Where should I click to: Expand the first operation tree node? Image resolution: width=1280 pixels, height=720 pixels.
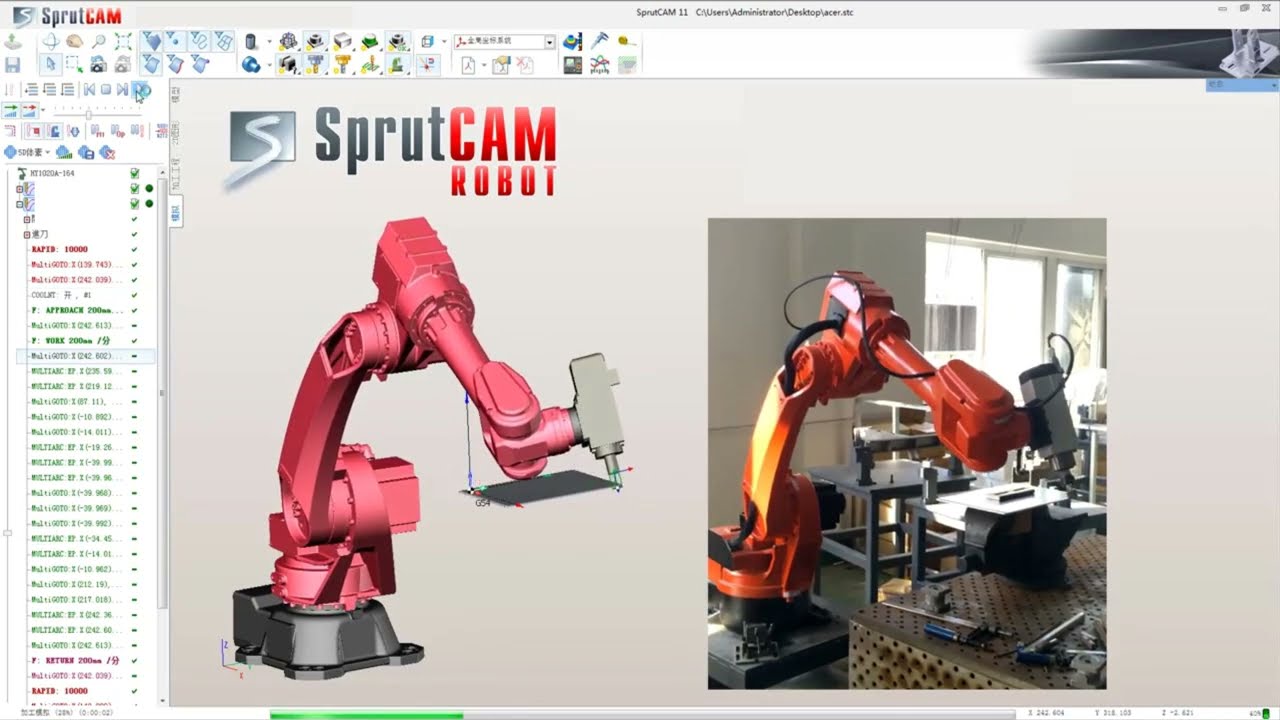[x=19, y=188]
